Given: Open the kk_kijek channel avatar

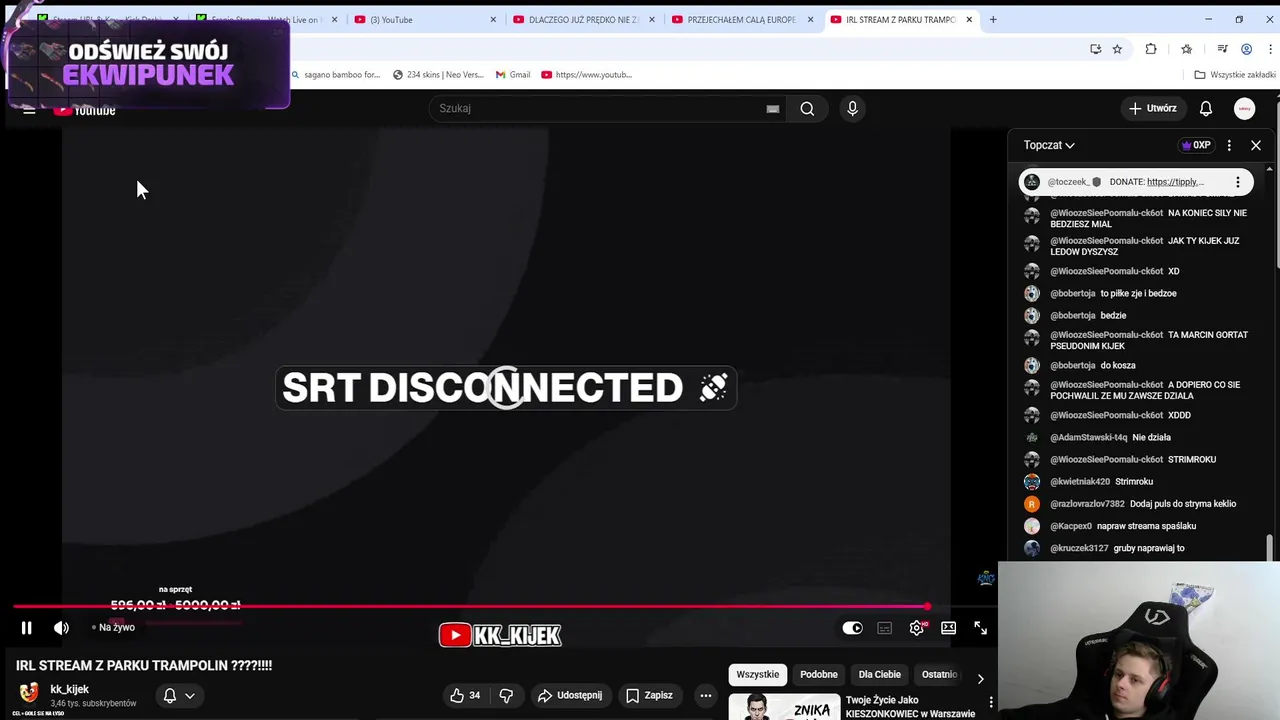Looking at the screenshot, I should [30, 692].
